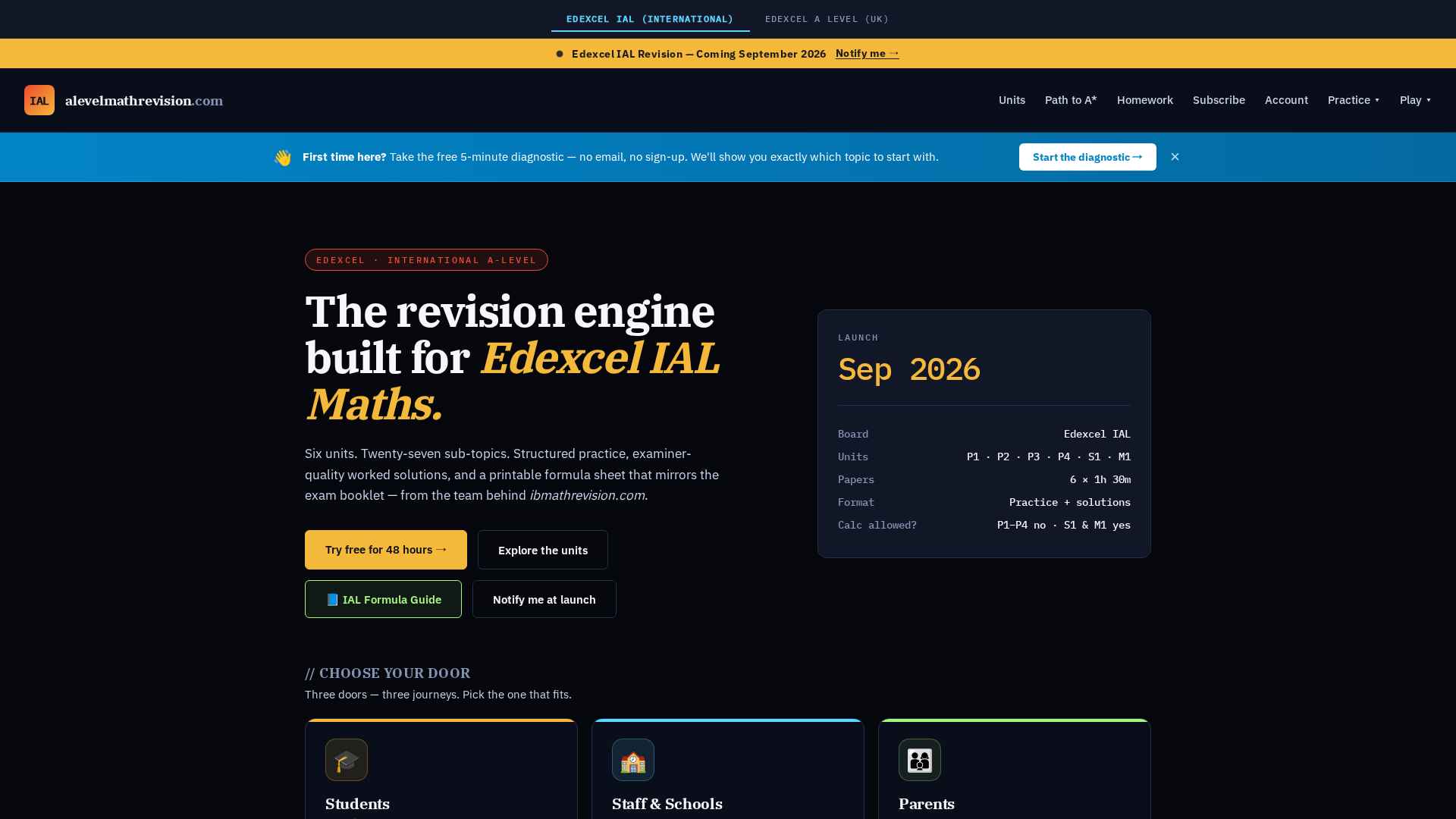Click the Edexcel · International A-Level badge

(426, 260)
